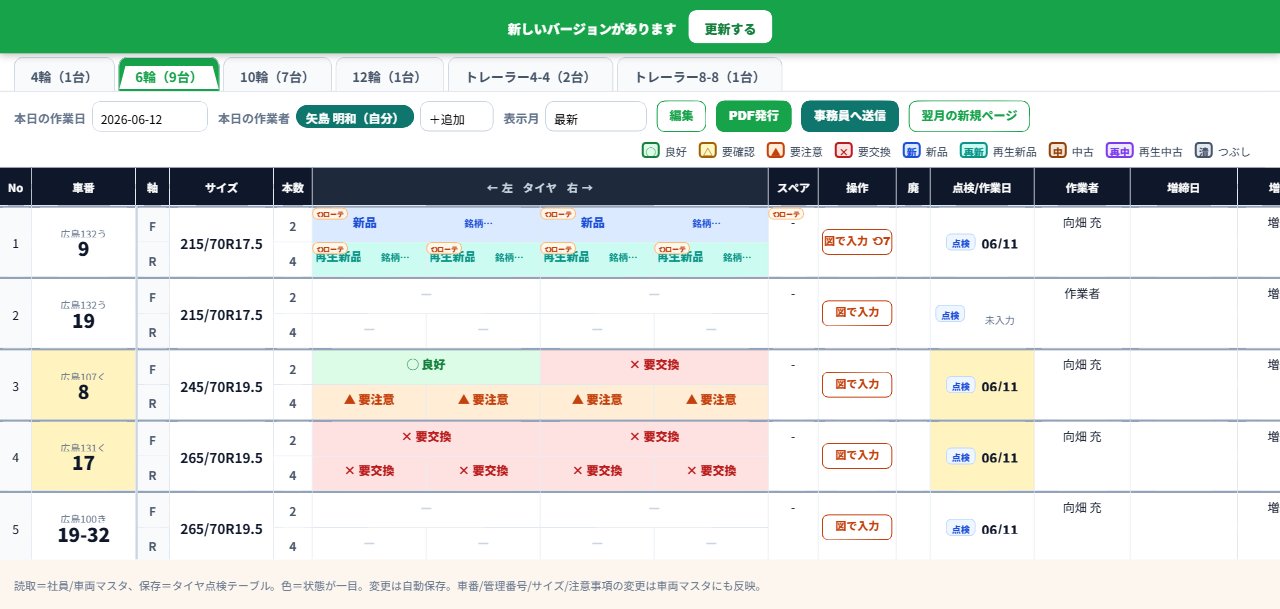Send to office with 事務員へ送信
The image size is (1280, 609).
pos(849,116)
